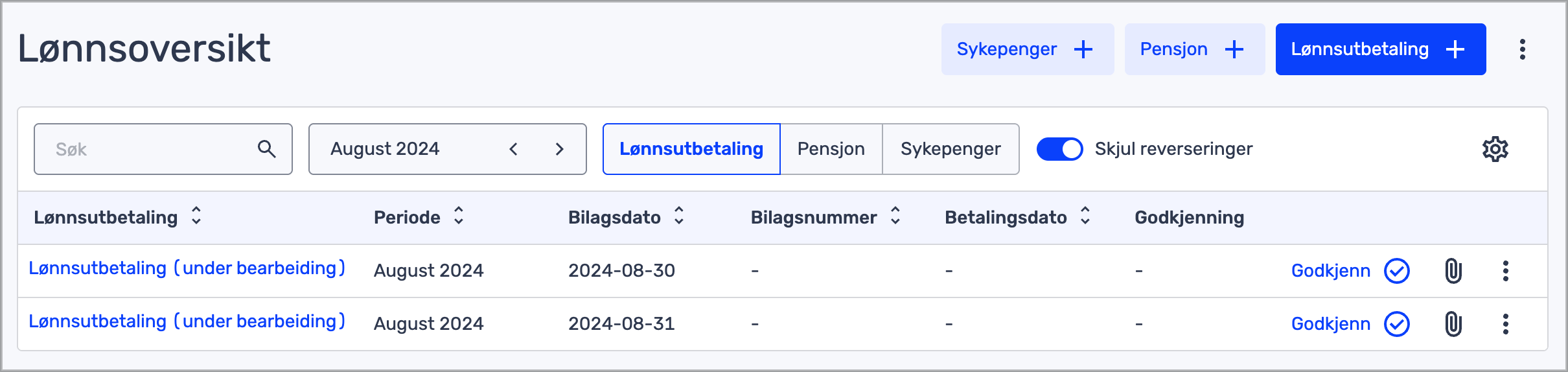Switch to the Pensjon filter tab
The height and width of the screenshot is (372, 1568).
pos(831,149)
